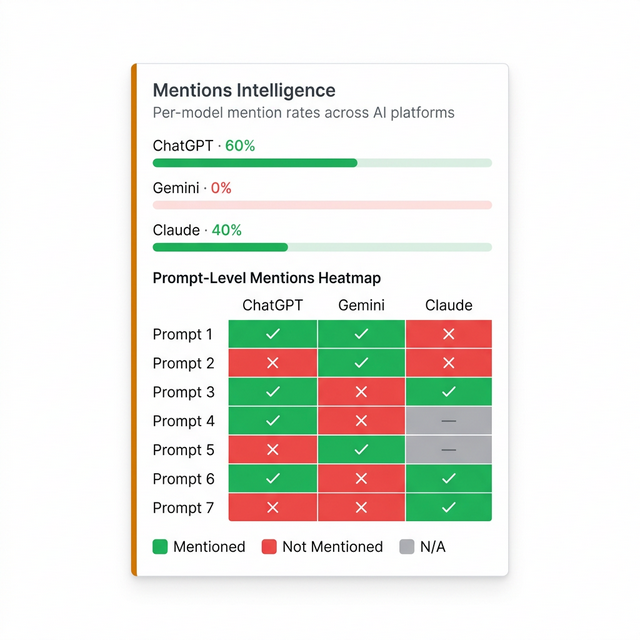This screenshot has width=640, height=640.
Task: Click the ChatGPT 60% progress bar
Action: (x=322, y=162)
